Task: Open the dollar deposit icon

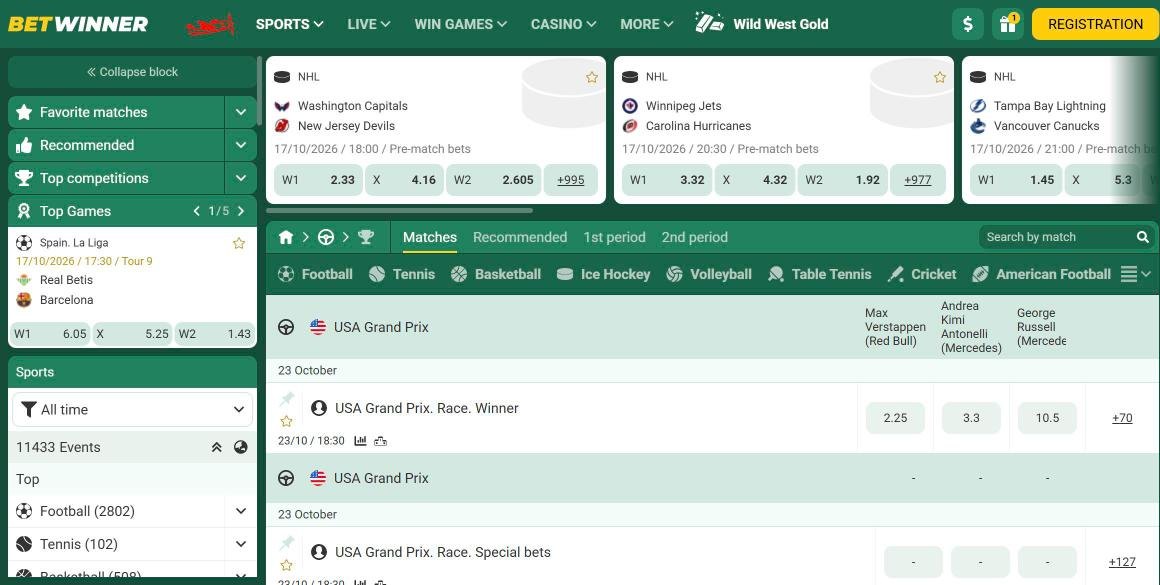Action: (x=968, y=24)
